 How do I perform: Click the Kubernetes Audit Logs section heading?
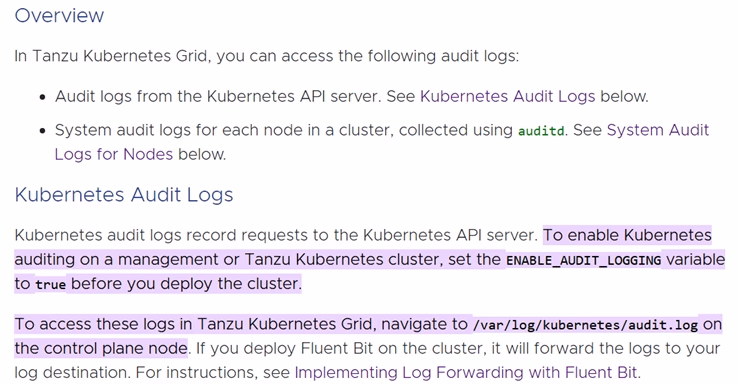coord(124,195)
